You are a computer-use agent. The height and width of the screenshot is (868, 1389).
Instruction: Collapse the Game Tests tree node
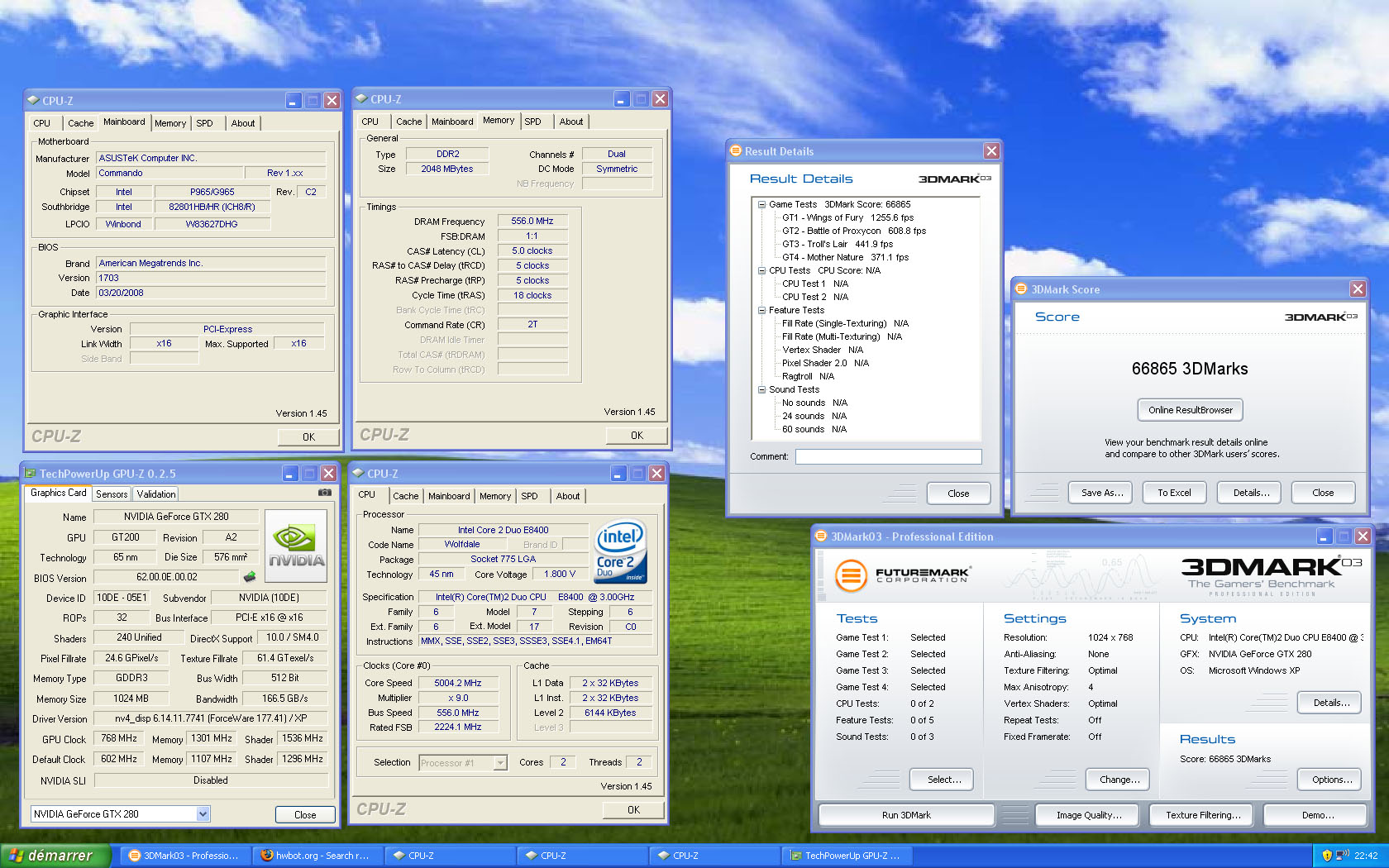coord(761,204)
